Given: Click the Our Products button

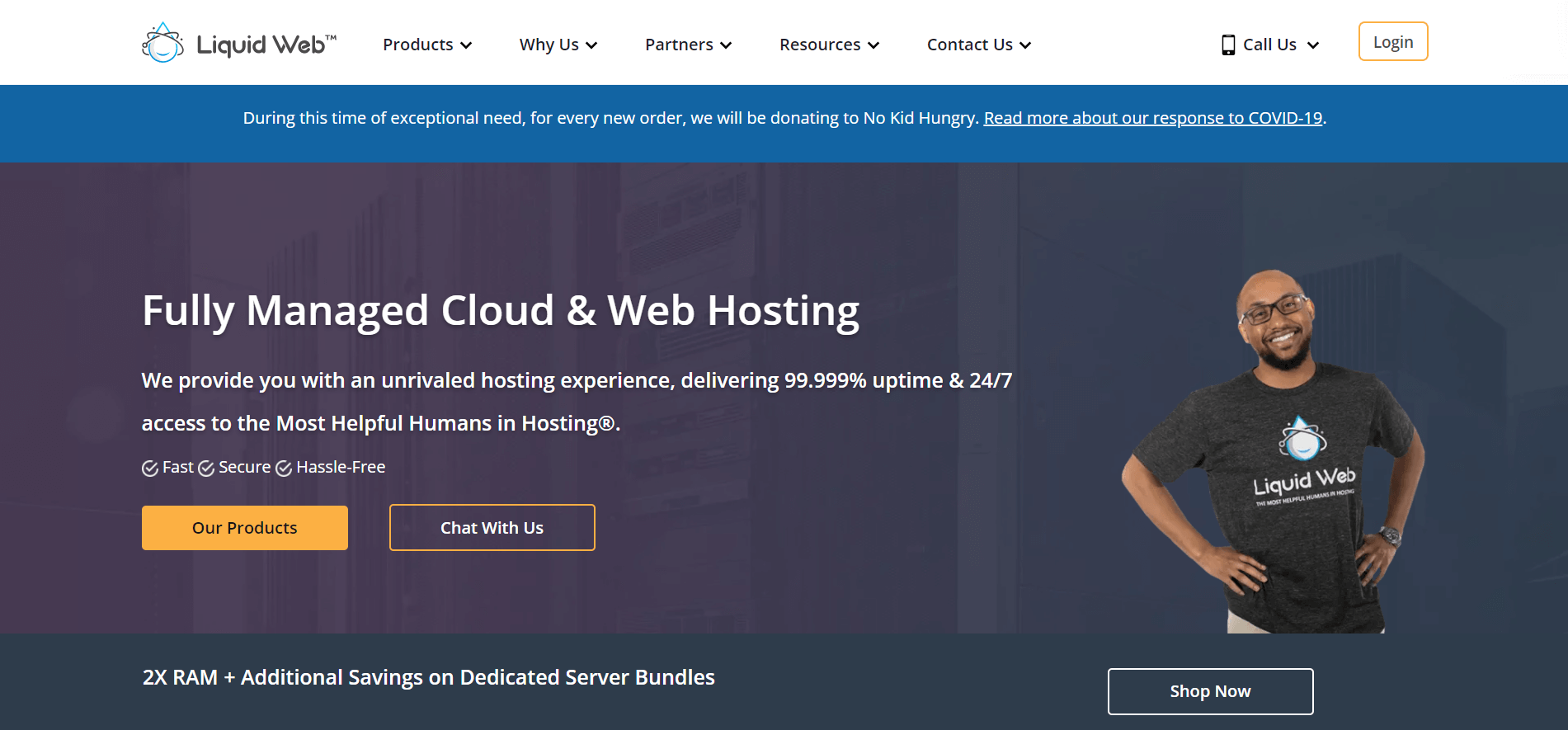Looking at the screenshot, I should click(245, 528).
